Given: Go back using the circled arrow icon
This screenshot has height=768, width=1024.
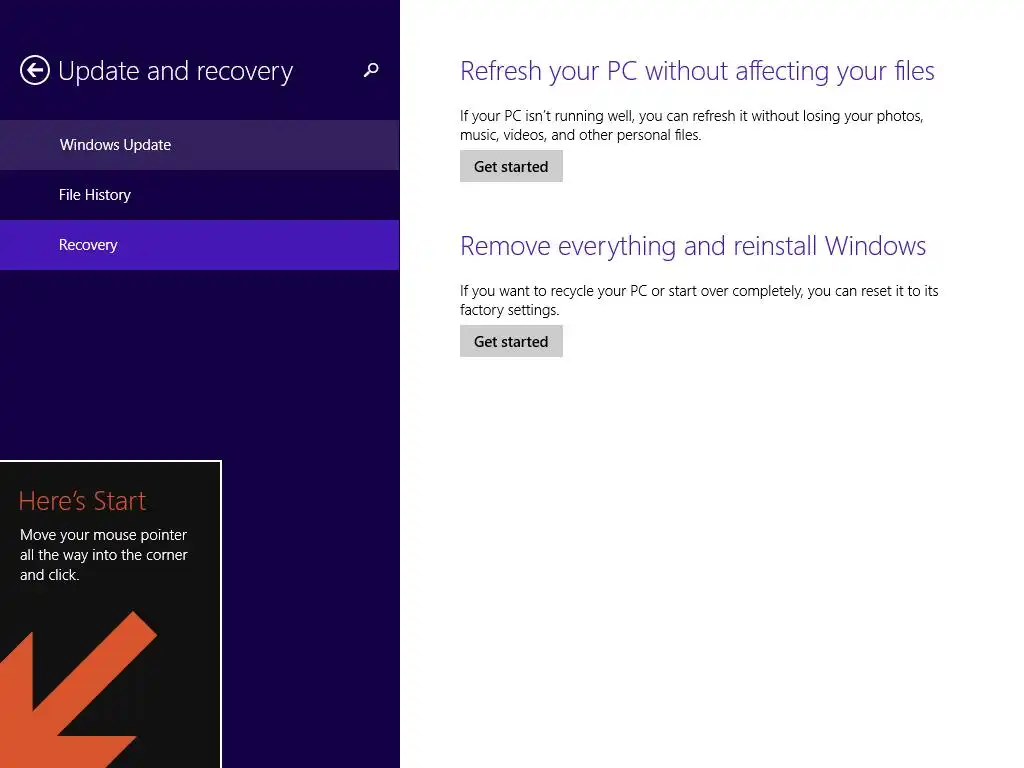Looking at the screenshot, I should pos(35,71).
